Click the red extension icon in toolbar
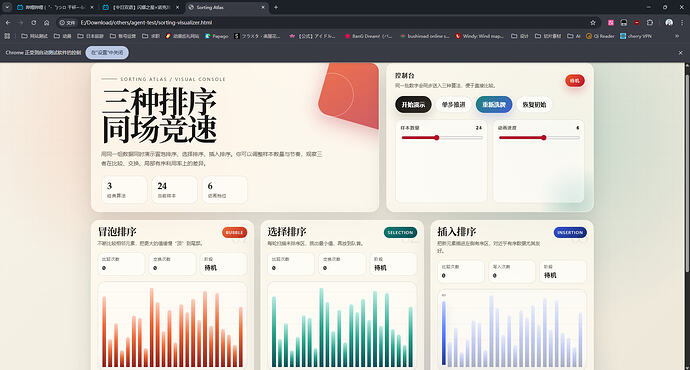This screenshot has height=370, width=690. point(637,22)
